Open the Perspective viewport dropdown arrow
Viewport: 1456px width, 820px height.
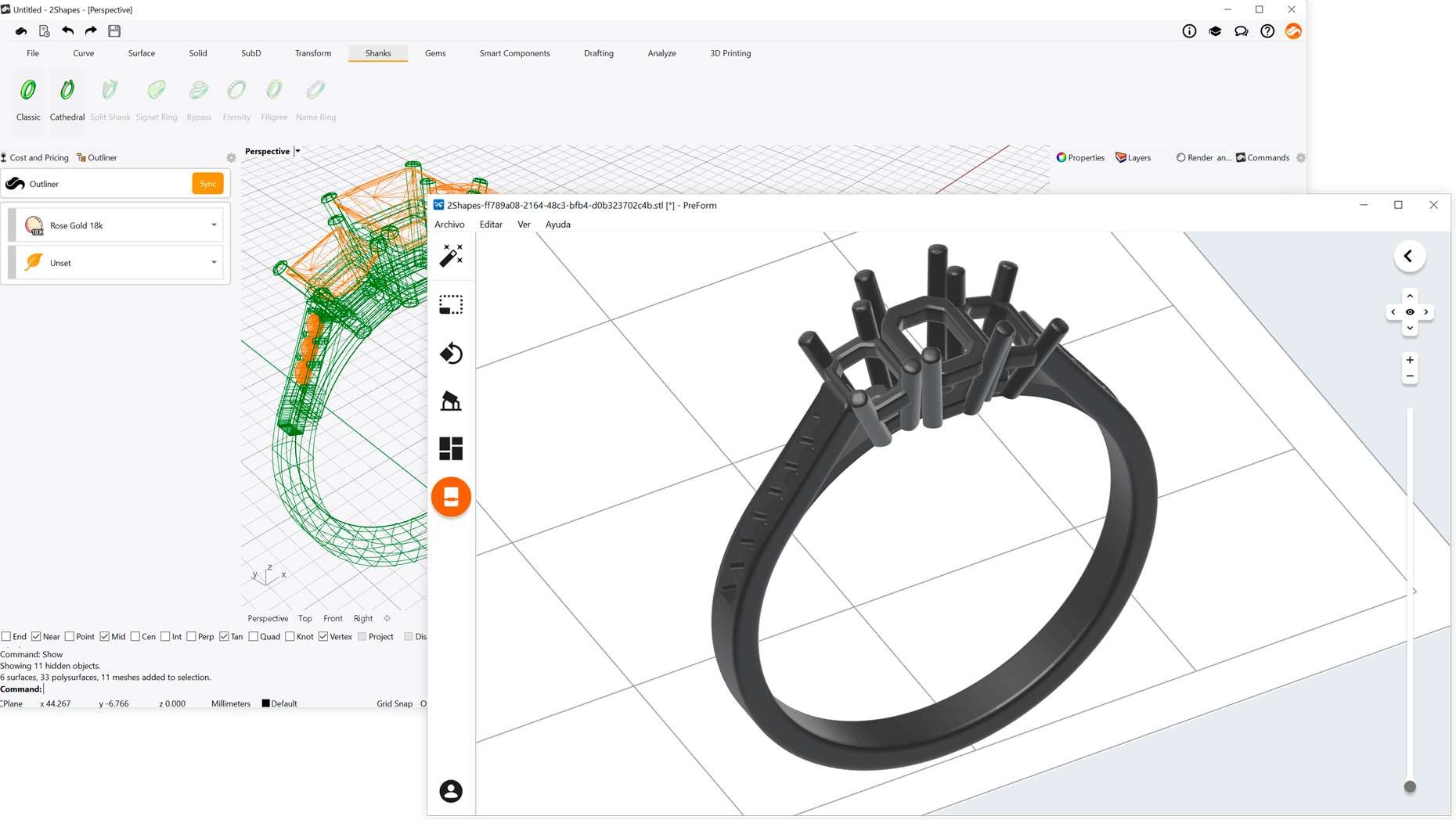point(298,151)
